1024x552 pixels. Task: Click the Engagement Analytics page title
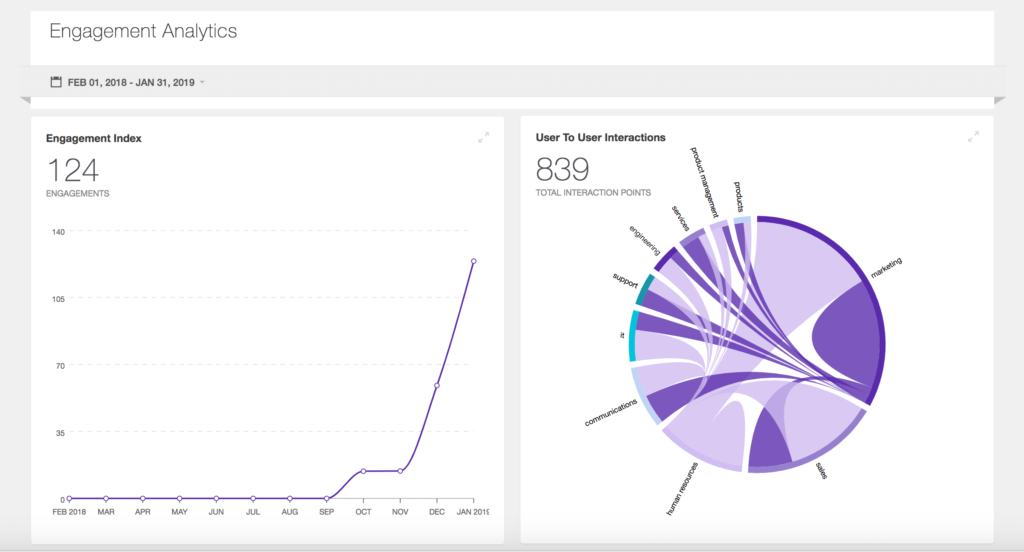click(143, 31)
